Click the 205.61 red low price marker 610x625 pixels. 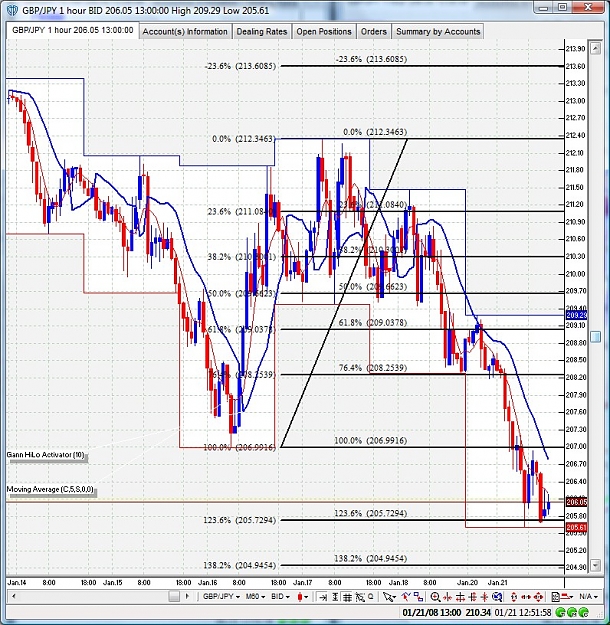[x=576, y=528]
